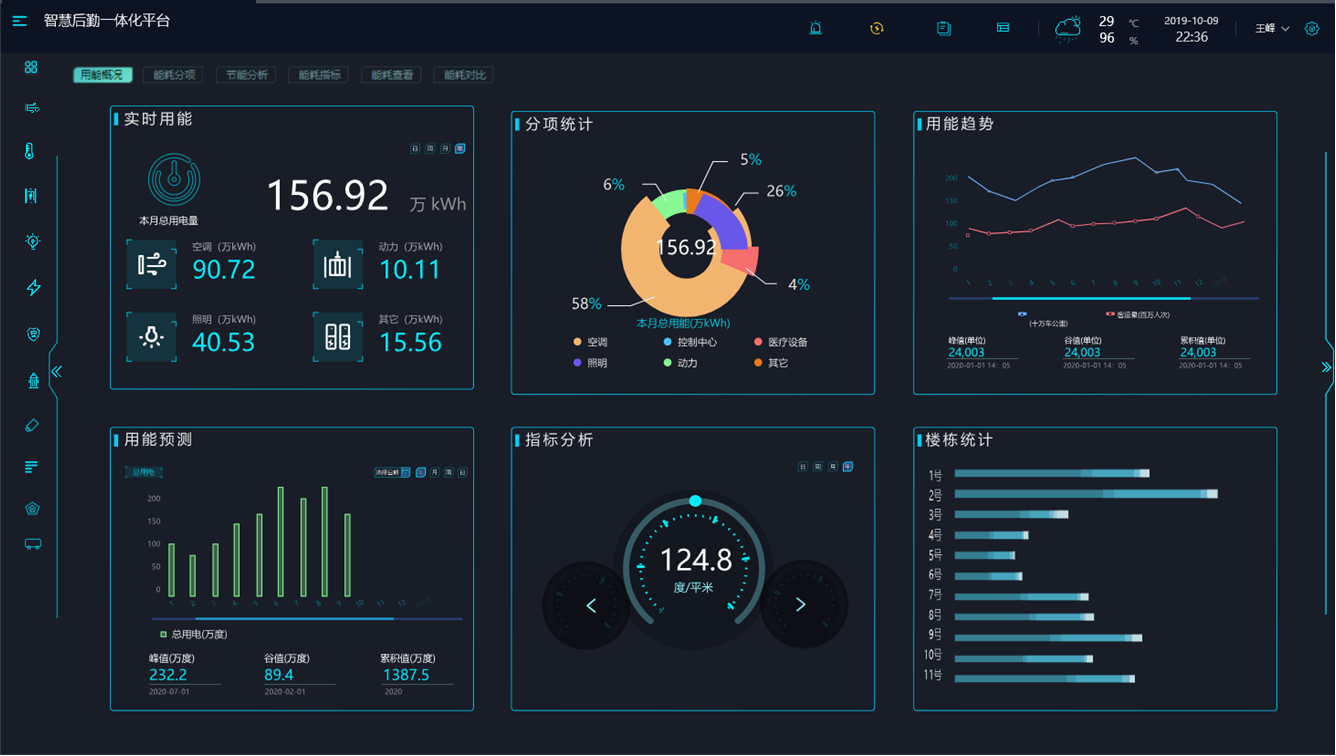Click next arrow on the 指标分析 gauge

(800, 605)
